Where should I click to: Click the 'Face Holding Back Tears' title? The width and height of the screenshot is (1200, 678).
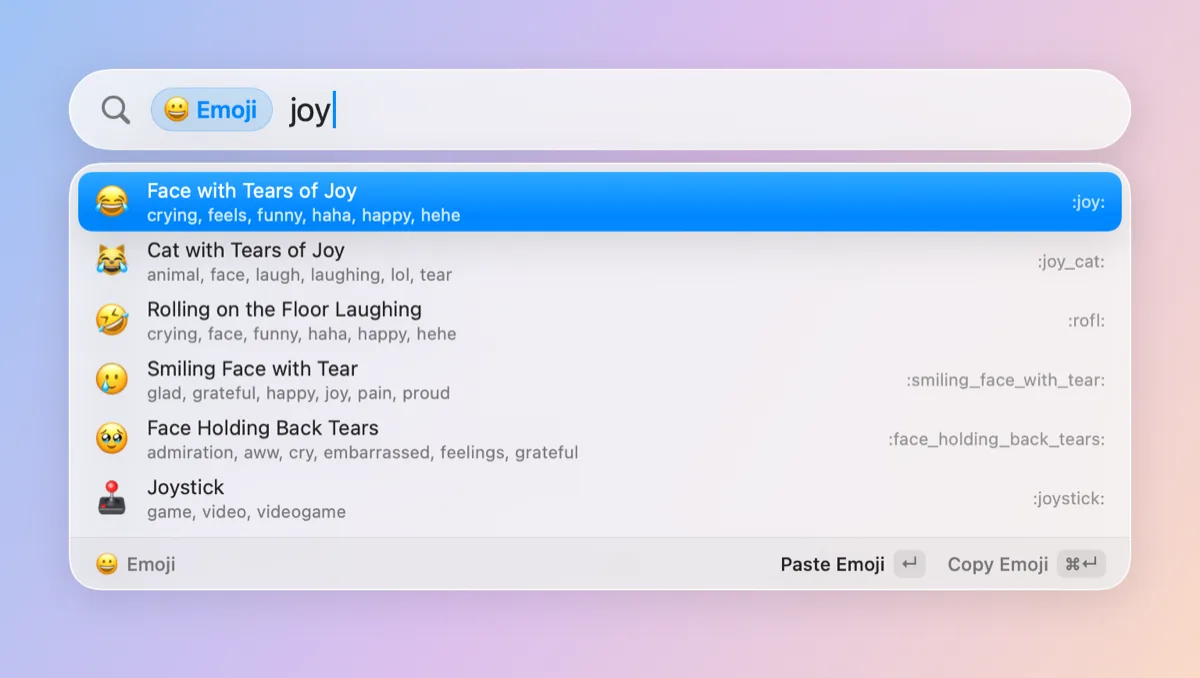click(263, 428)
